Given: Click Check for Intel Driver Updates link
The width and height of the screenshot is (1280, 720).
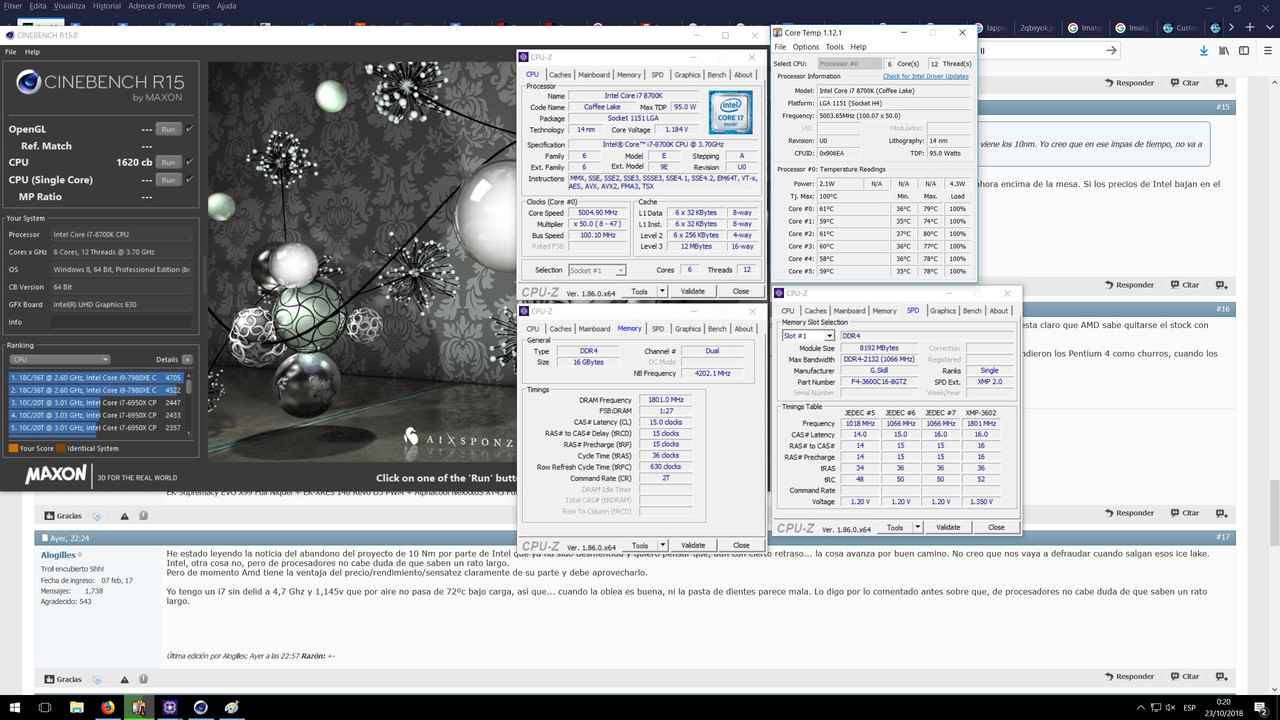Looking at the screenshot, I should coord(925,76).
